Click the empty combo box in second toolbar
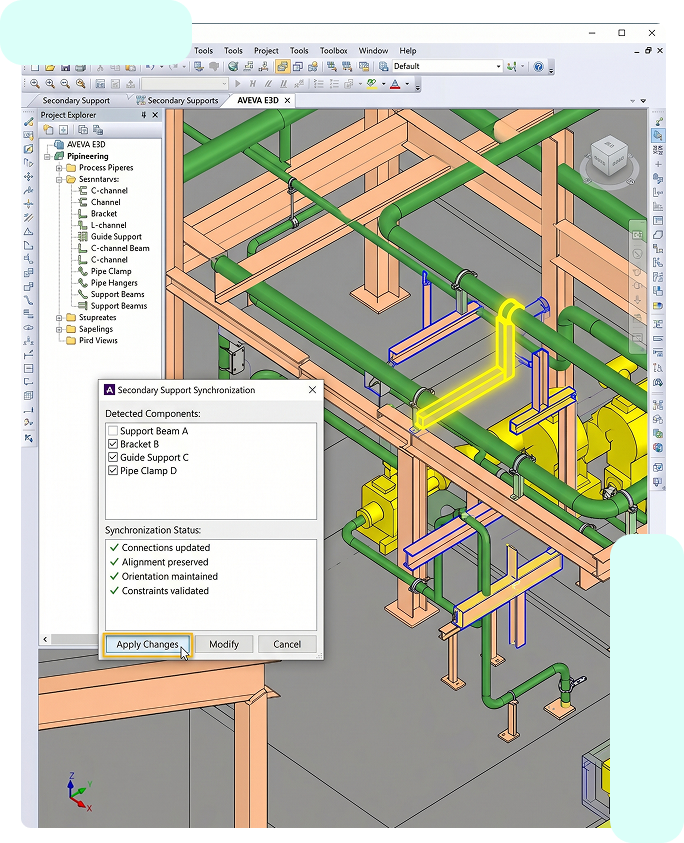 (x=185, y=84)
